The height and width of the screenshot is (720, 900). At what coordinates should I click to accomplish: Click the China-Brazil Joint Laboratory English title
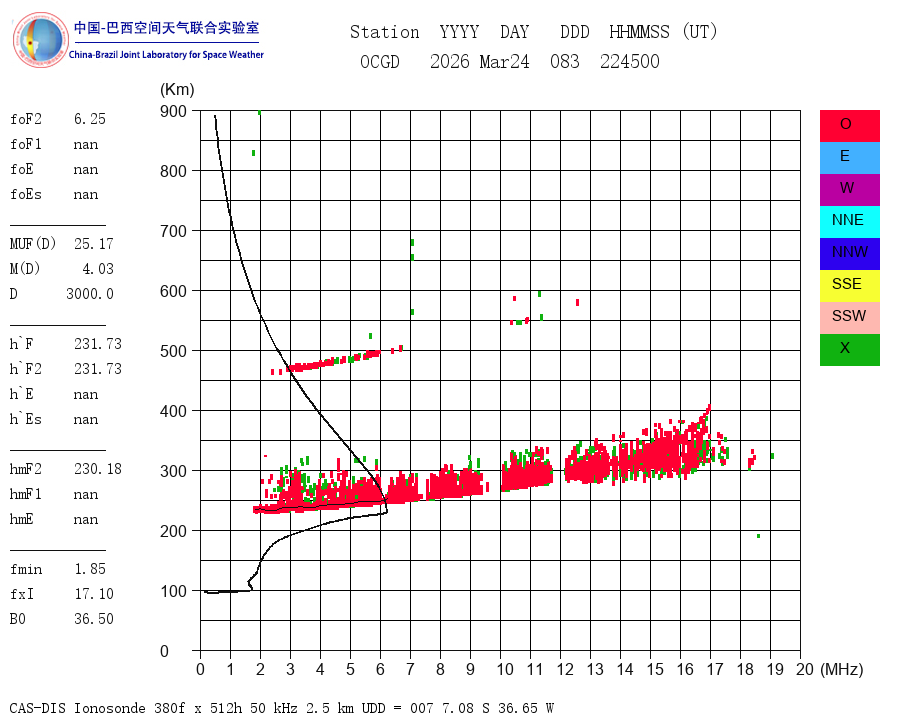point(166,55)
